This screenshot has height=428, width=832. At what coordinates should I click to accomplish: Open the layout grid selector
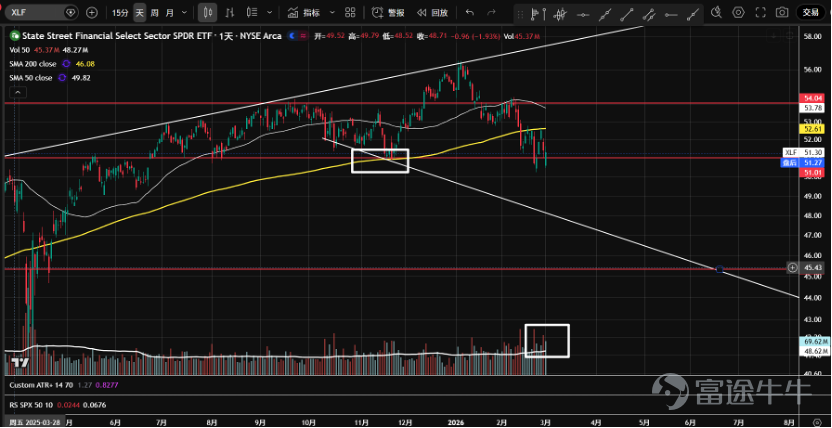[350, 12]
